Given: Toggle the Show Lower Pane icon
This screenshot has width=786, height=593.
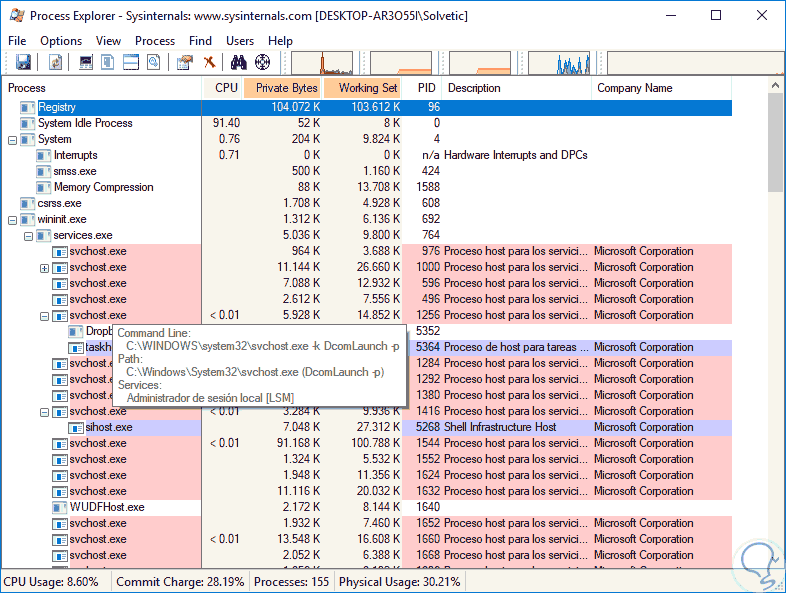Looking at the screenshot, I should point(131,63).
